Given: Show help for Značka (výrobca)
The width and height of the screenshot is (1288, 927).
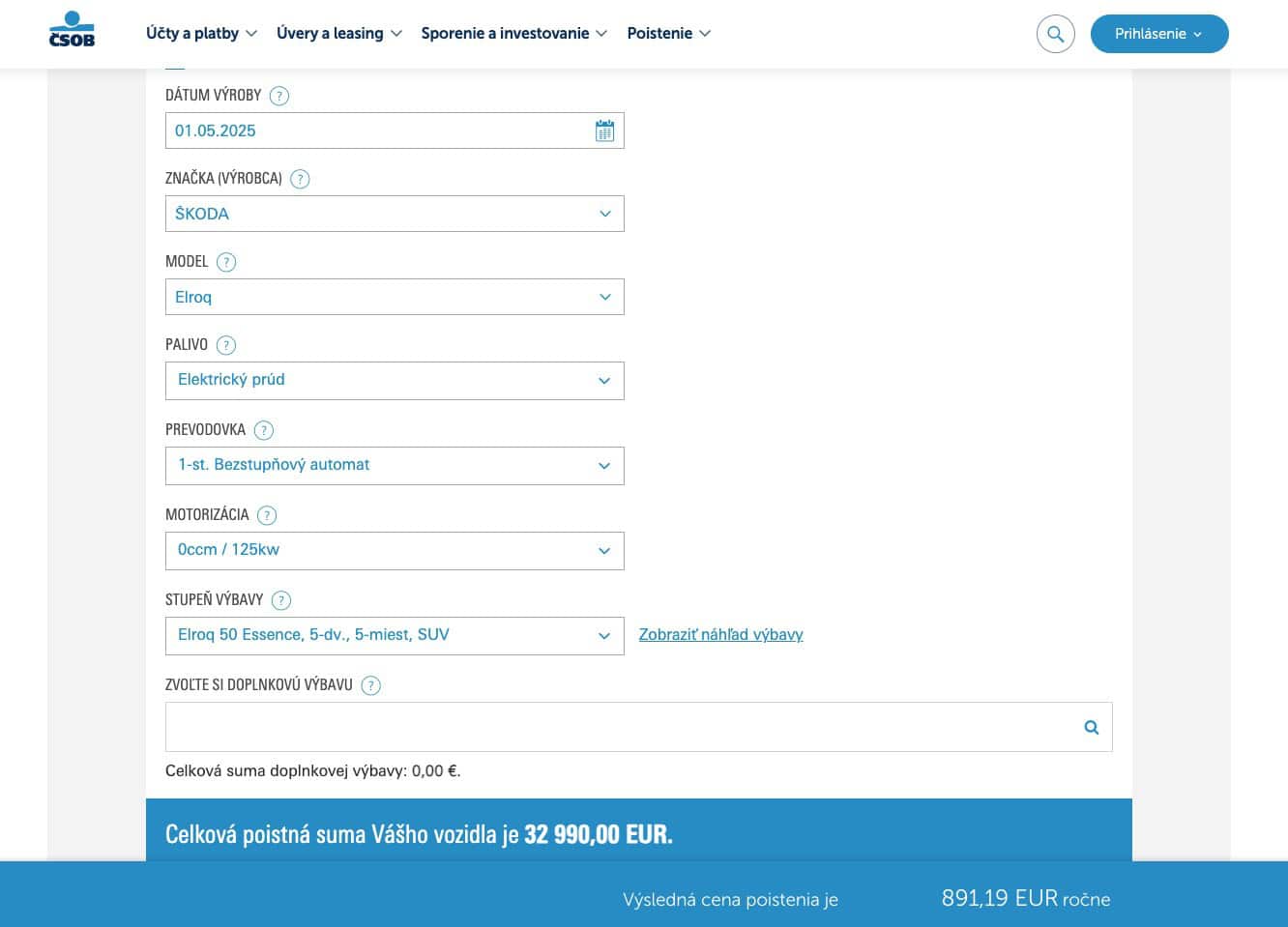Looking at the screenshot, I should tap(300, 179).
